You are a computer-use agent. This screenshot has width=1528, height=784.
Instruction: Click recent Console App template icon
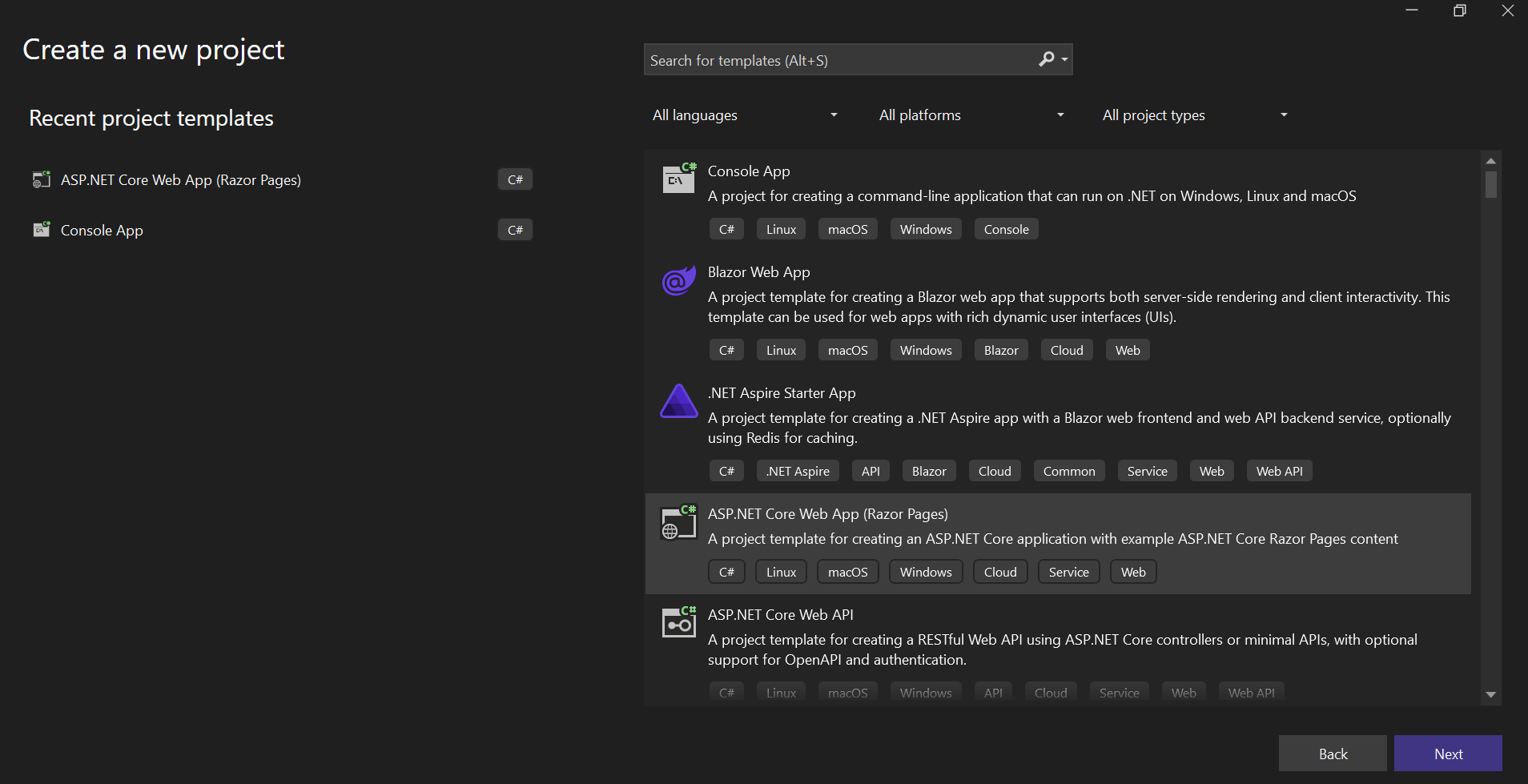41,230
